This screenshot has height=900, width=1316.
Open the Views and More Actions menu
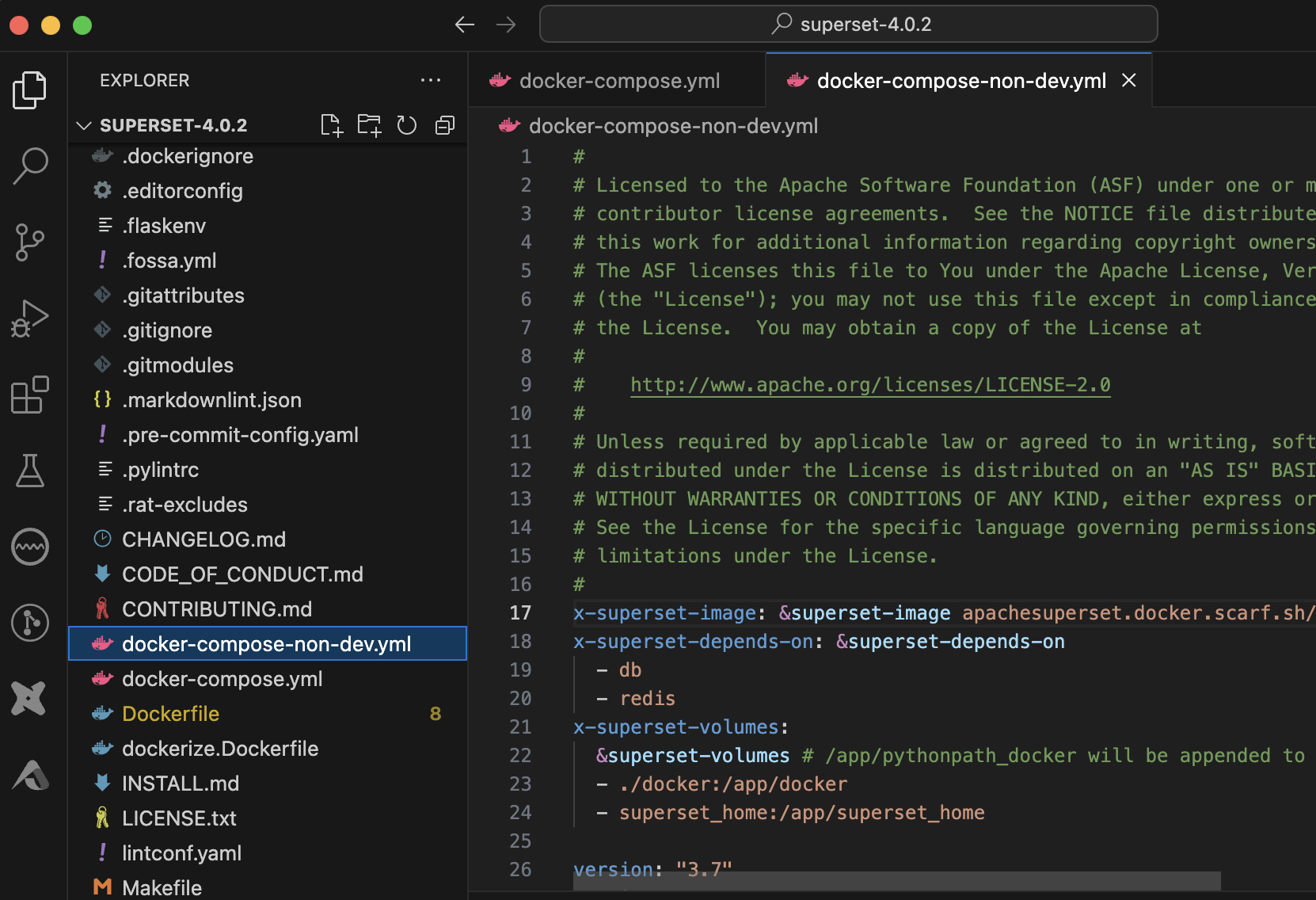coord(431,80)
